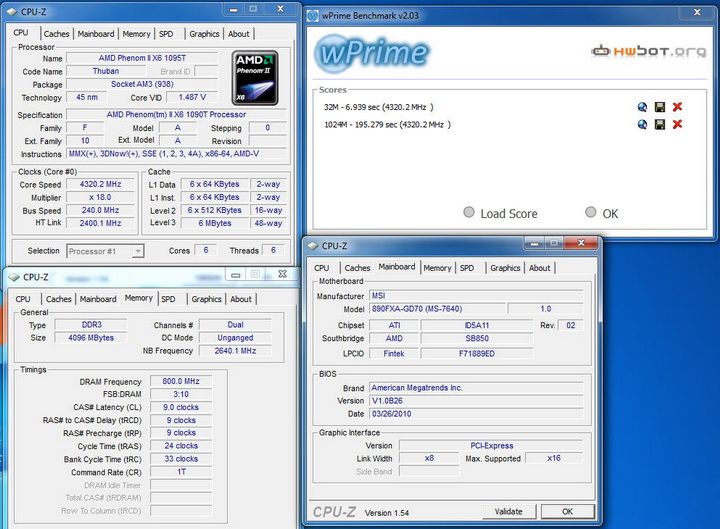Click the Multiplier x 18.0 value
Viewport: 720px width, 529px height.
[101, 197]
